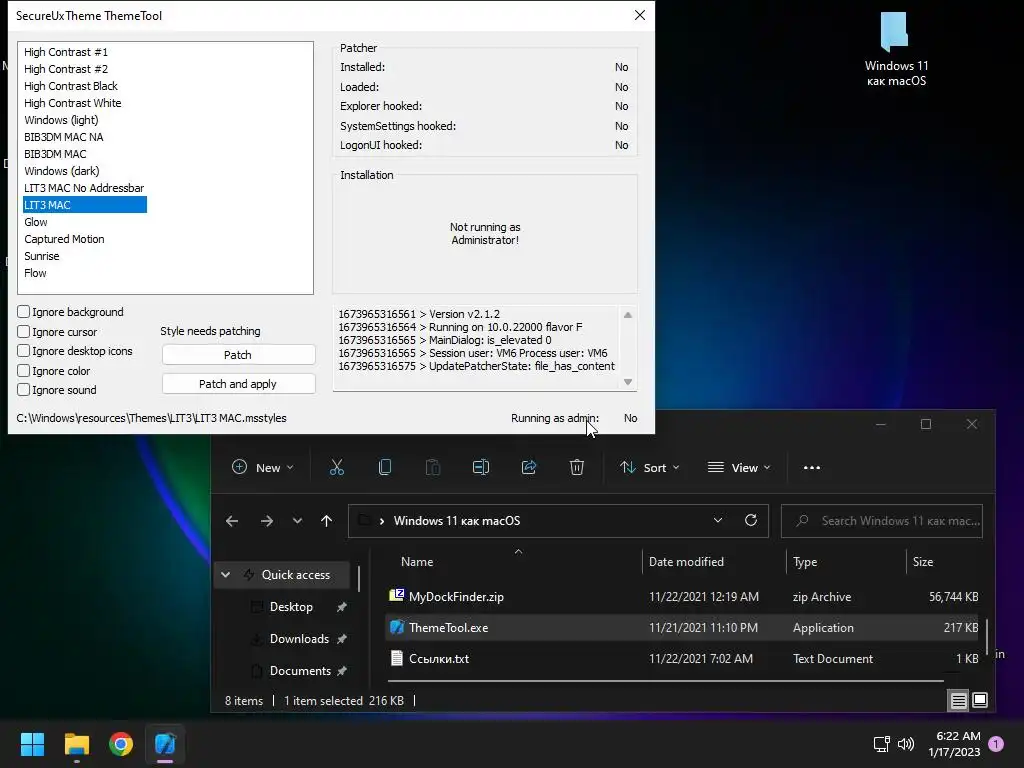Focus the Search Windows 11 как macOS field

pos(882,520)
